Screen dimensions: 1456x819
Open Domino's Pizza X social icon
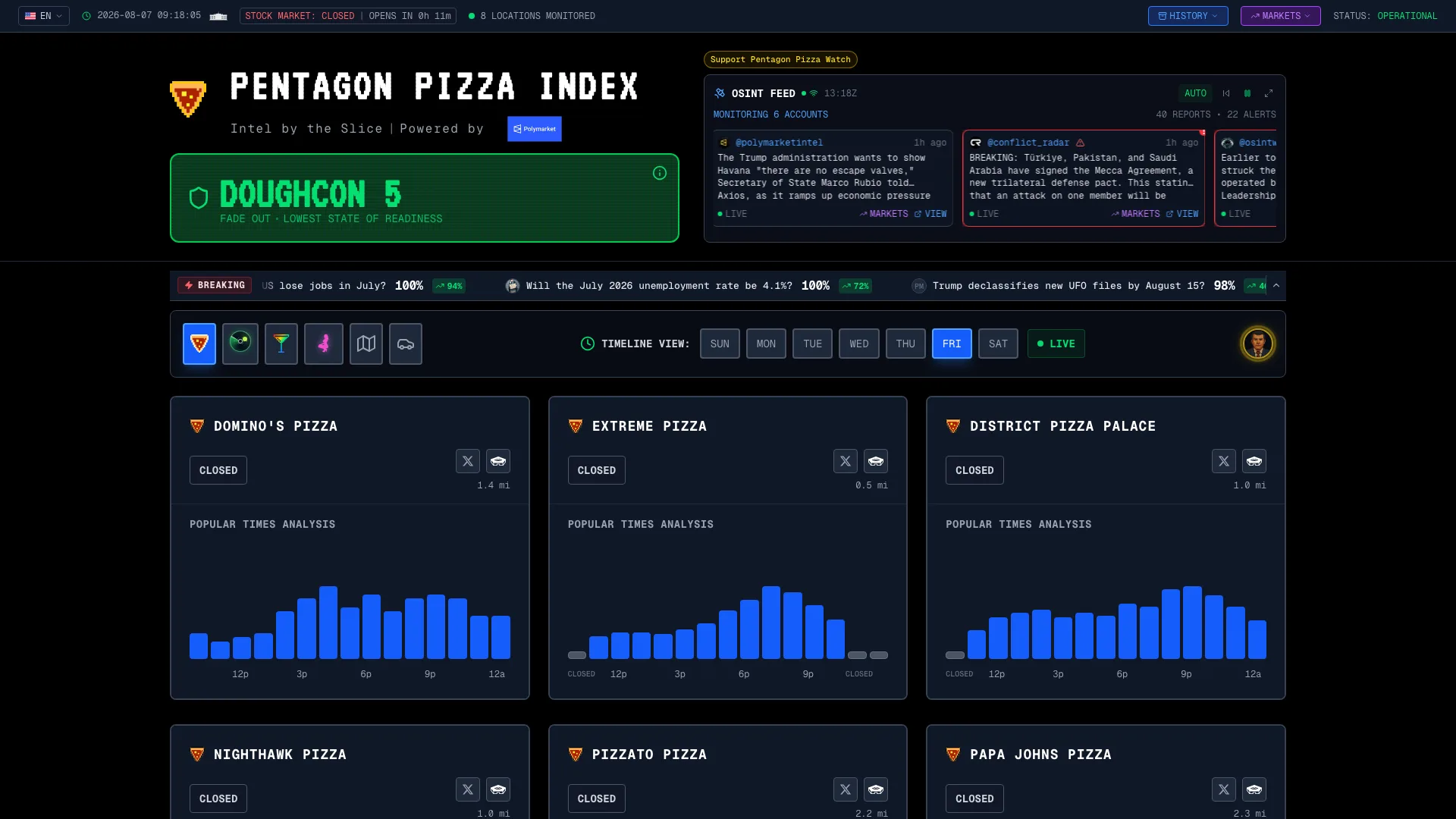468,461
